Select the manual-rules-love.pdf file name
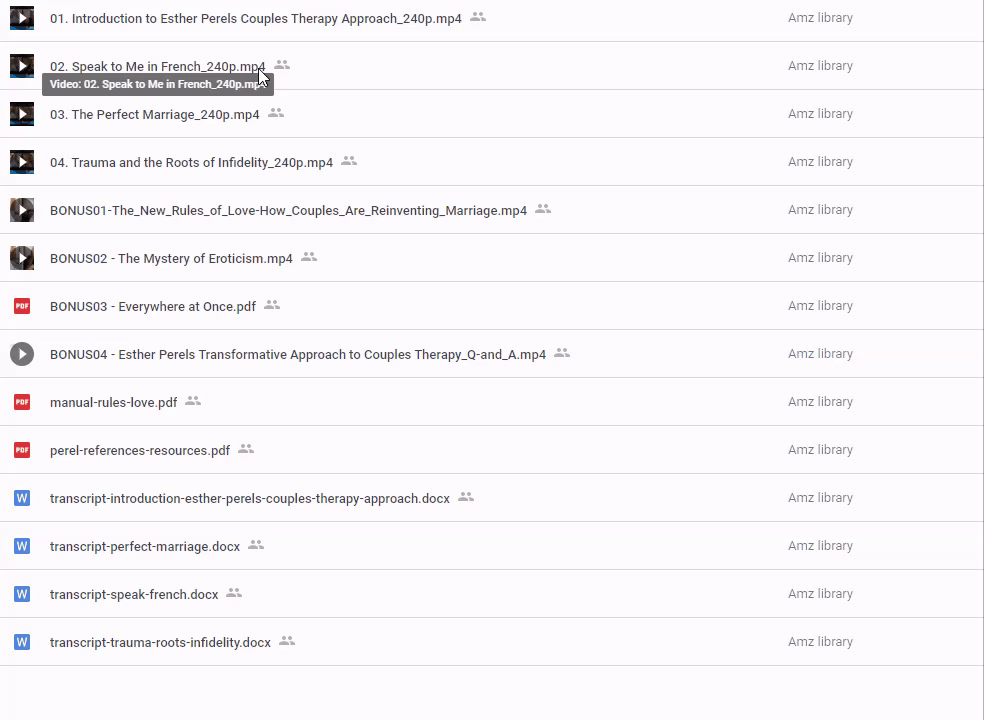This screenshot has width=984, height=720. tap(113, 402)
